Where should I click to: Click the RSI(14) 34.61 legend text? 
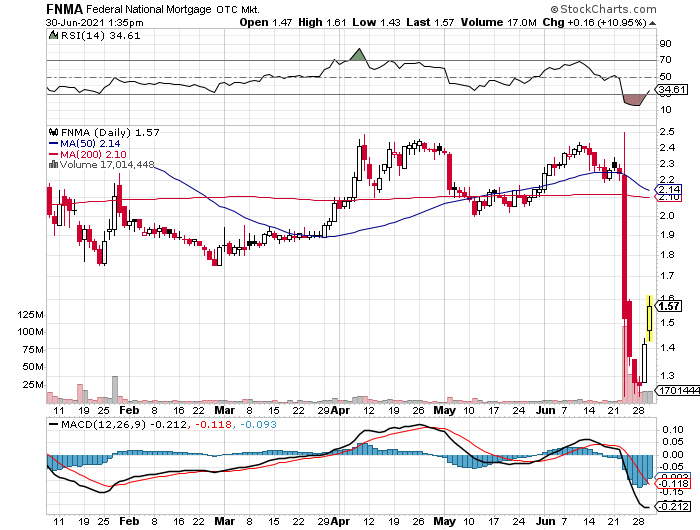[x=100, y=36]
